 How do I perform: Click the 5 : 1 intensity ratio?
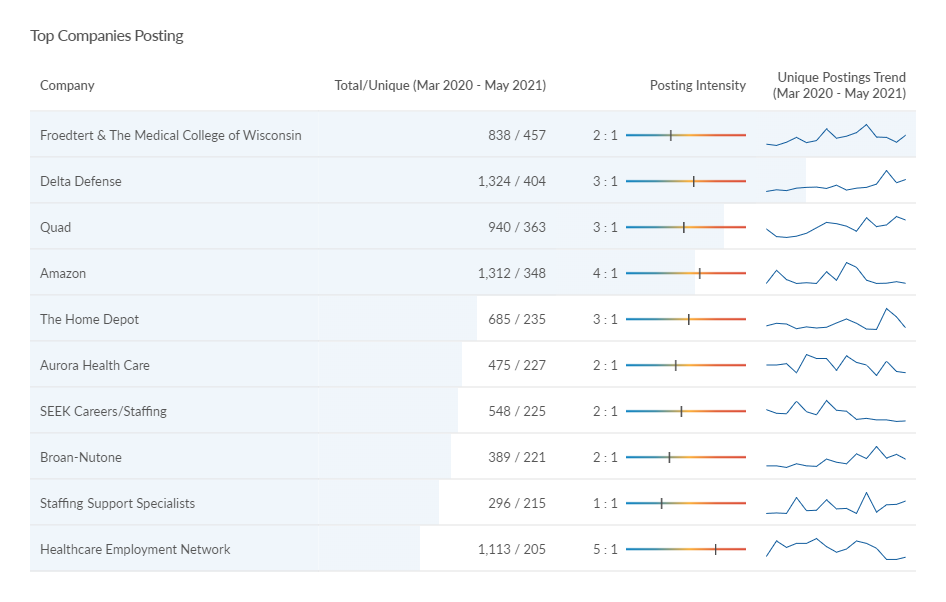(605, 549)
